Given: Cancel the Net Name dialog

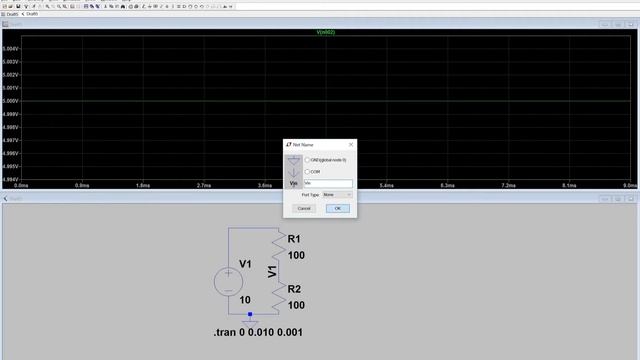Looking at the screenshot, I should (304, 208).
